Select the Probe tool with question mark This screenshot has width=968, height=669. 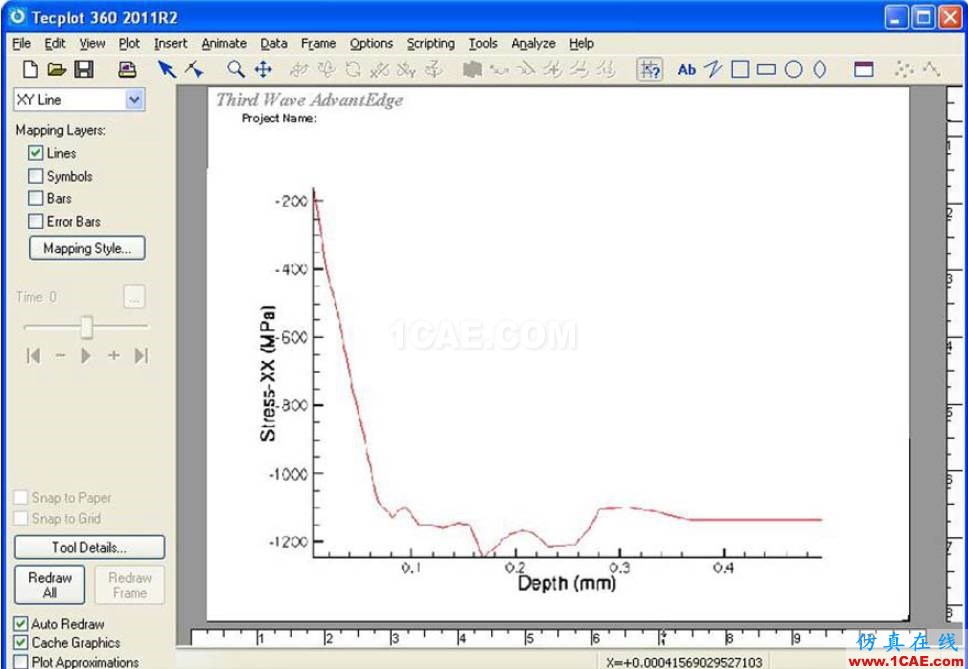coord(649,70)
